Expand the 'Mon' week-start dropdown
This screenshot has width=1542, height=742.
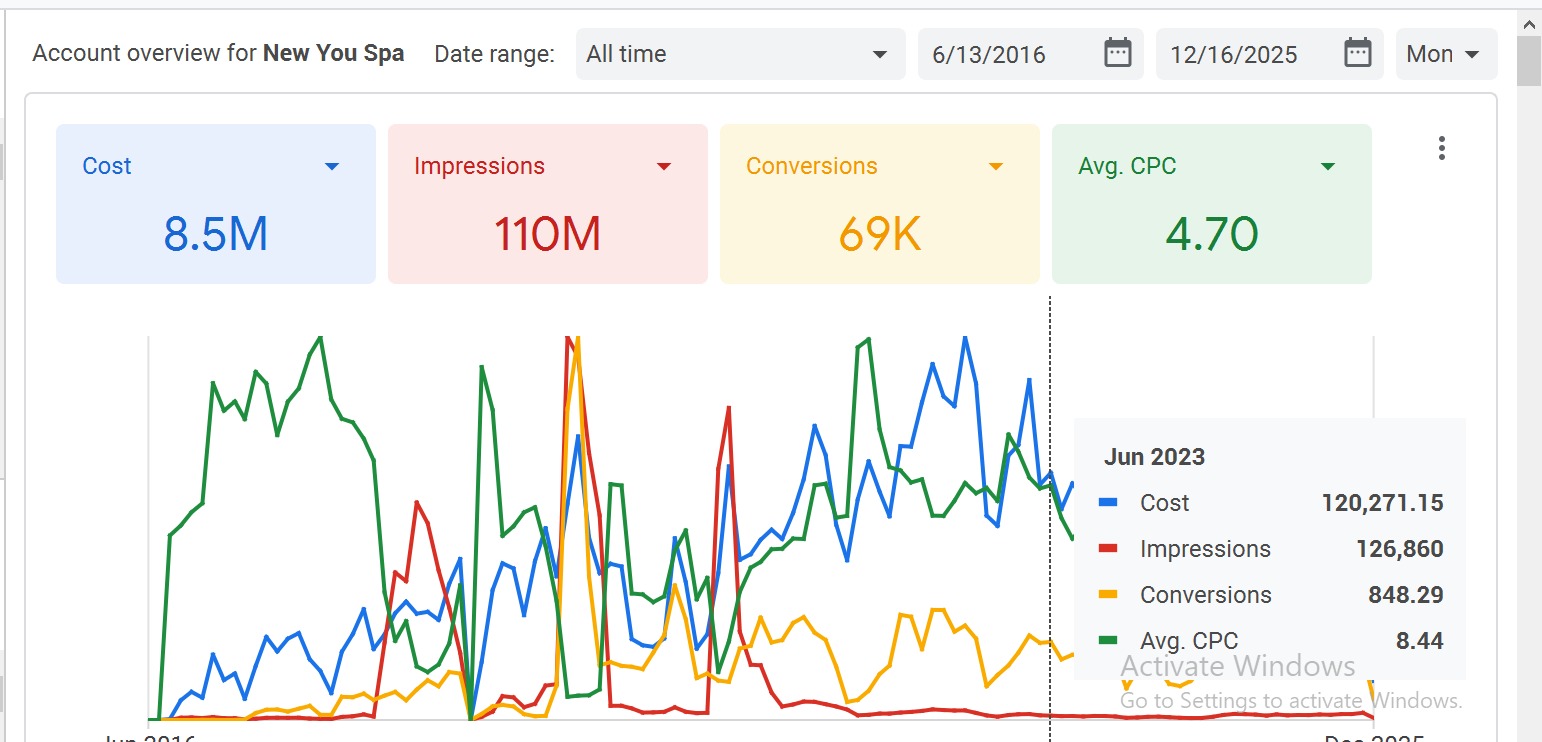1446,54
